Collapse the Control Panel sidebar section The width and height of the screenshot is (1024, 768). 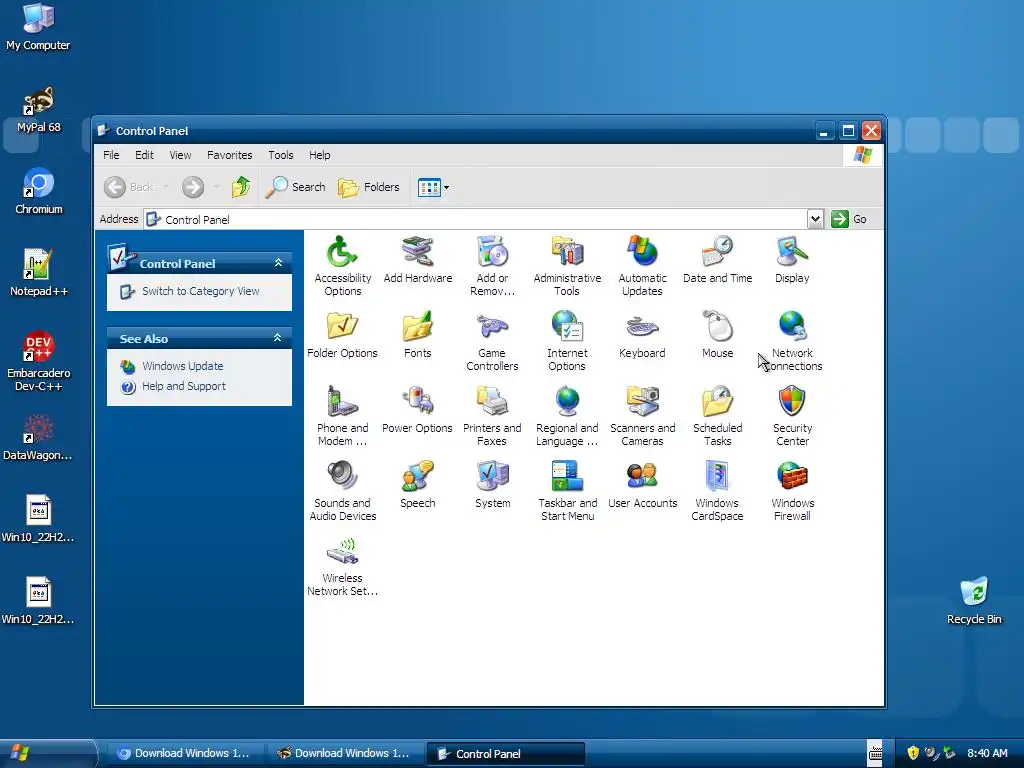point(278,263)
